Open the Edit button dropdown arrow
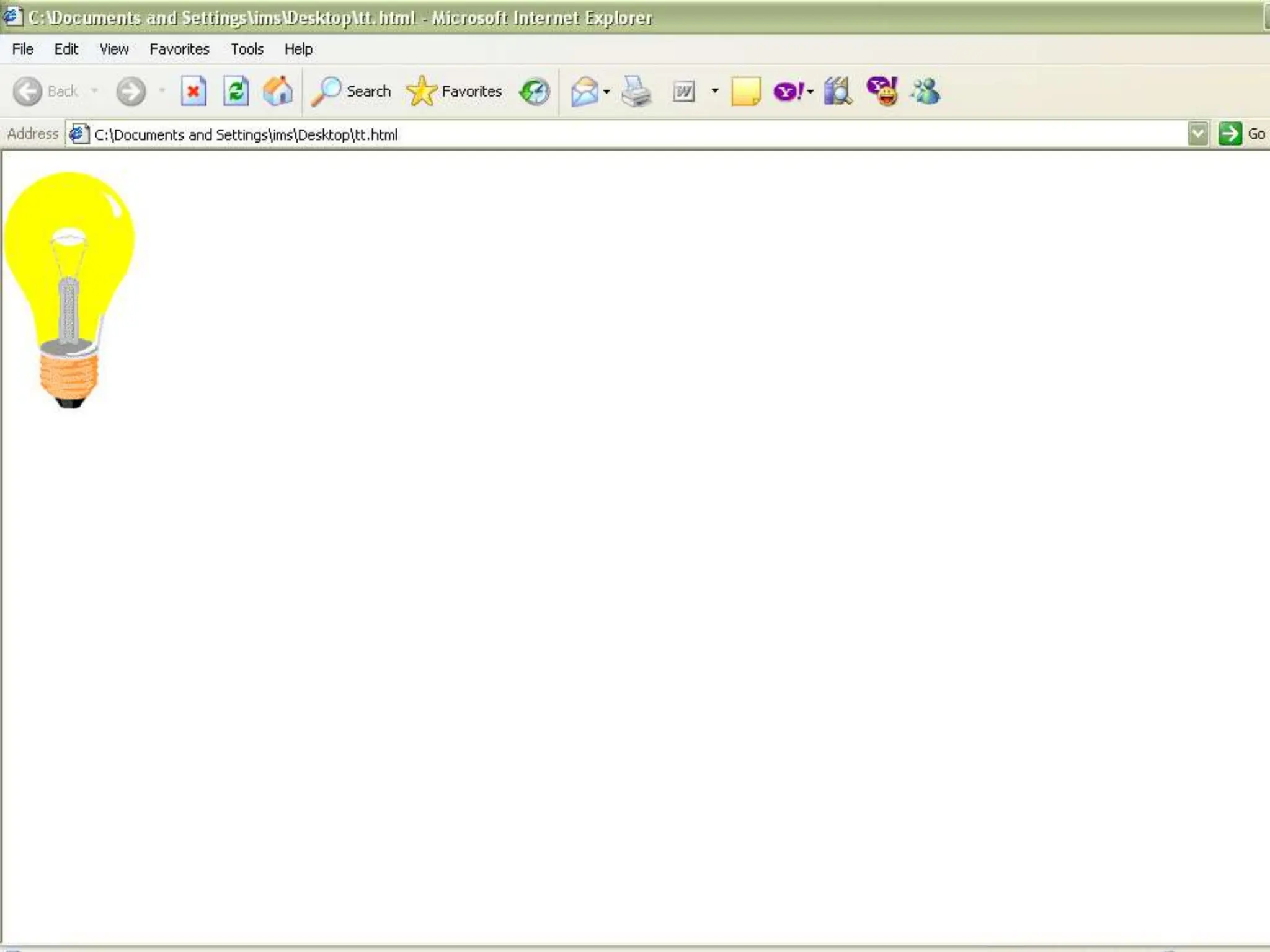The height and width of the screenshot is (952, 1270). 715,91
